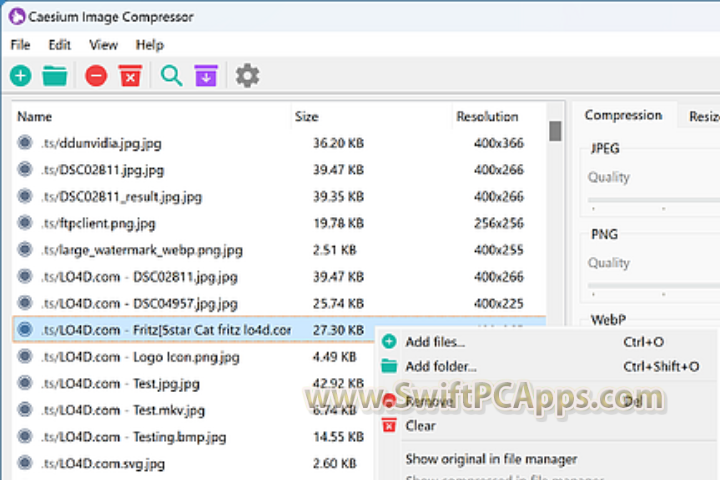Select file .ts/ddunvidia.jpg.jpg
Viewport: 720px width, 480px height.
101,143
